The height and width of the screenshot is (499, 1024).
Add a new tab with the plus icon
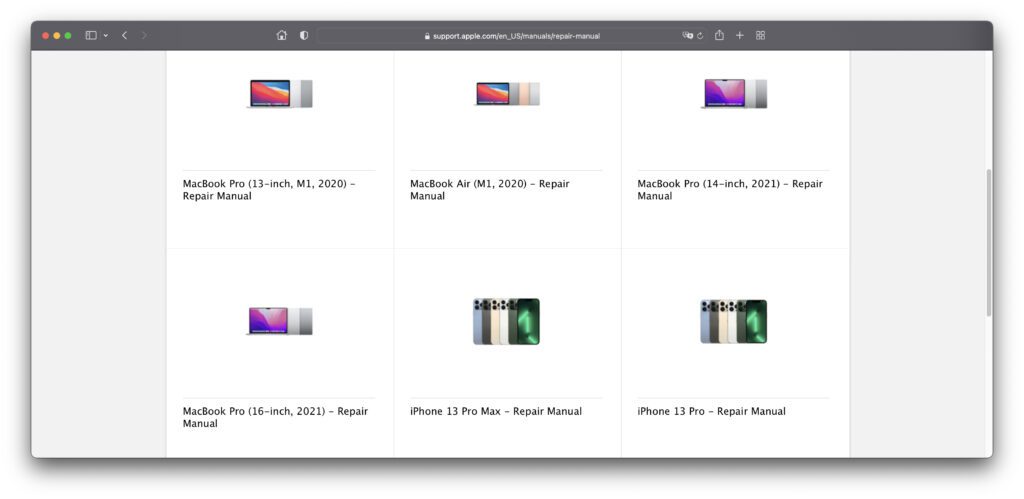click(x=739, y=35)
